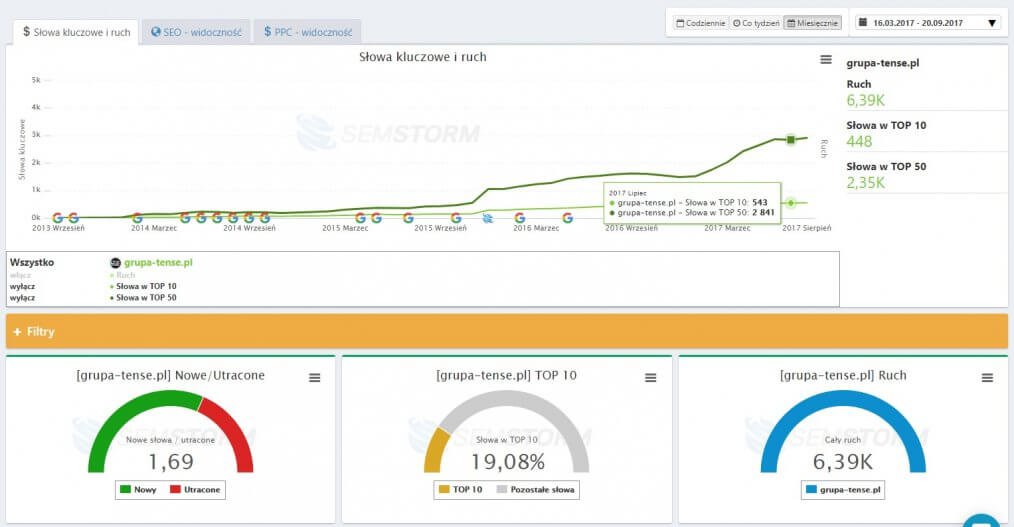Click the 5k label on the y-axis
The image size is (1014, 527).
[x=36, y=80]
